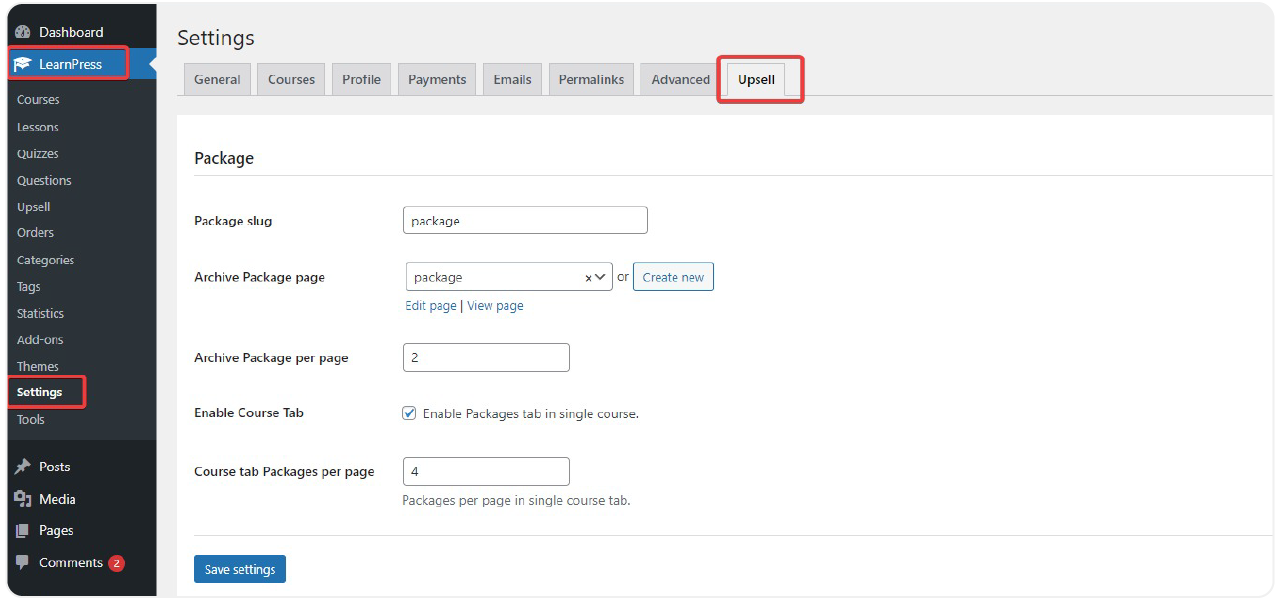
Task: Click the Media library icon
Action: pyautogui.click(x=23, y=499)
